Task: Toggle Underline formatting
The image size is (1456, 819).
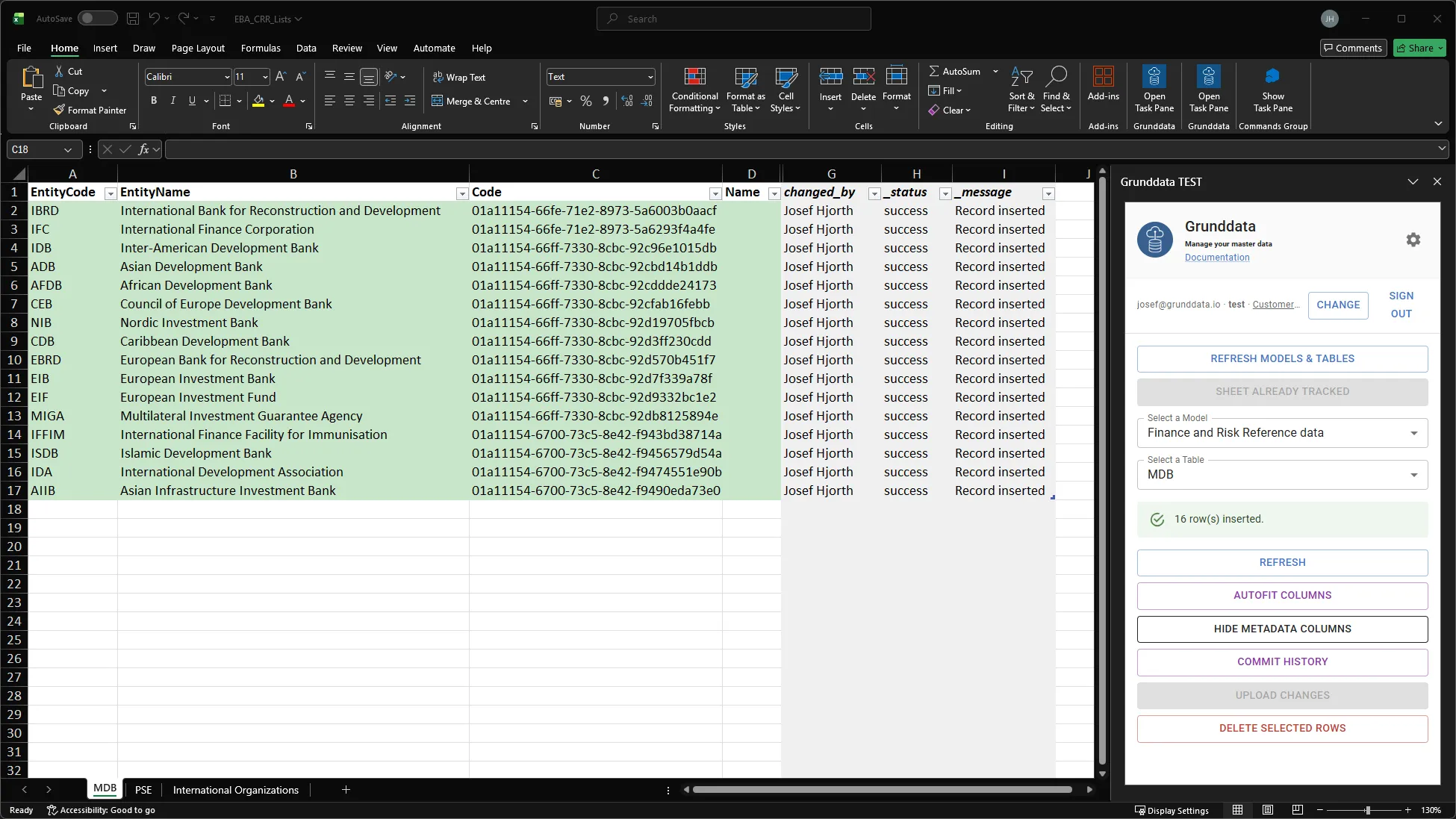Action: click(192, 101)
